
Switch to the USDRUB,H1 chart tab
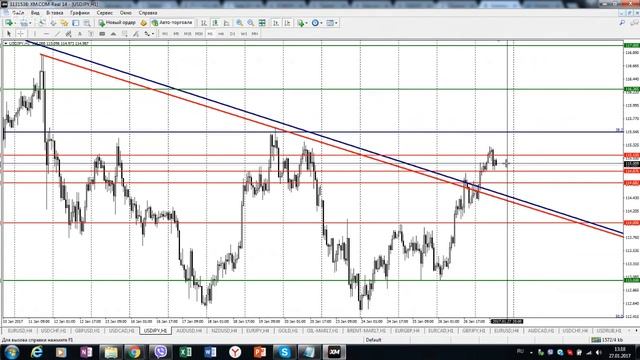point(609,330)
